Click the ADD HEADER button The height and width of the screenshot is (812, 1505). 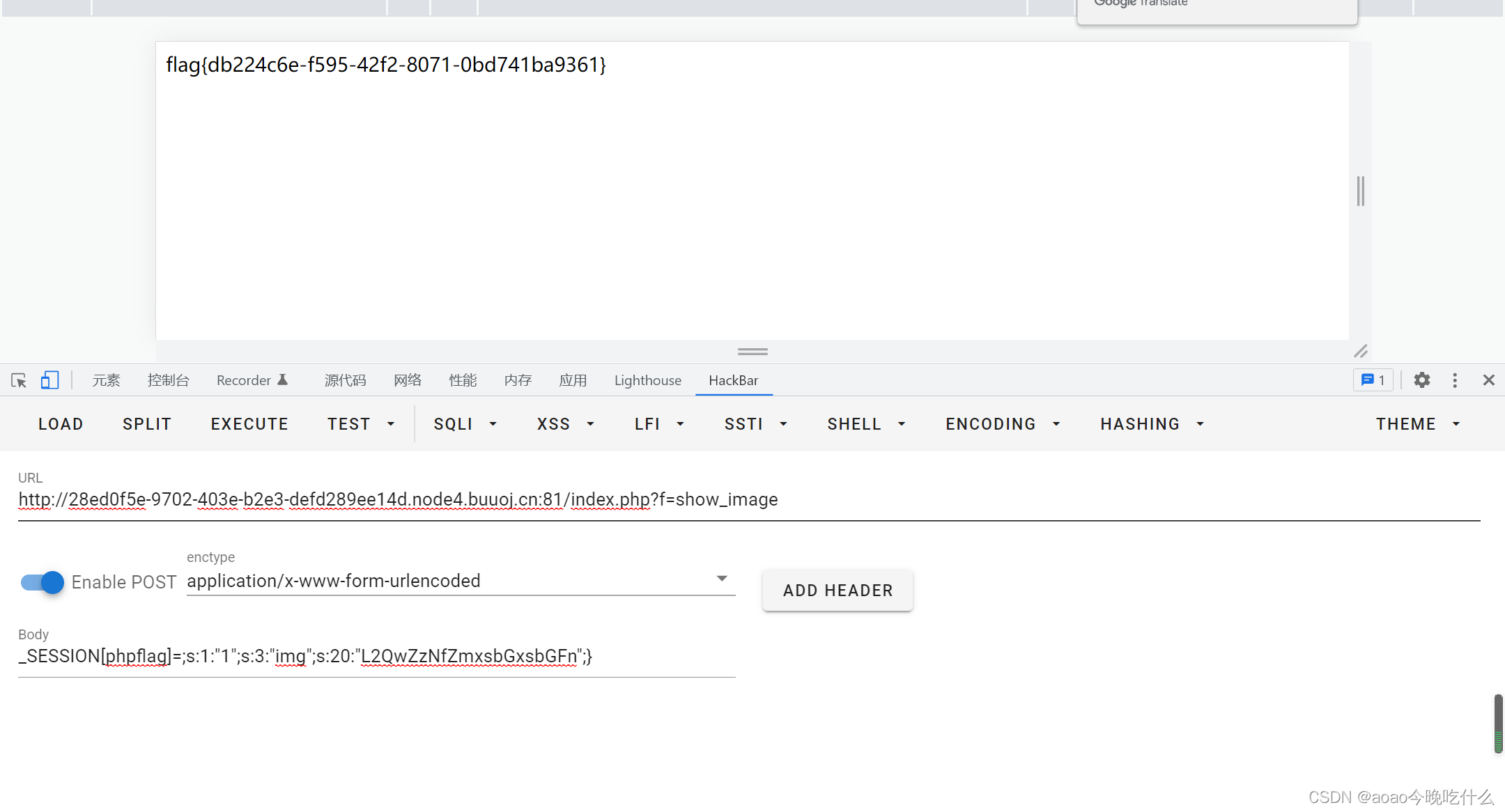[838, 591]
